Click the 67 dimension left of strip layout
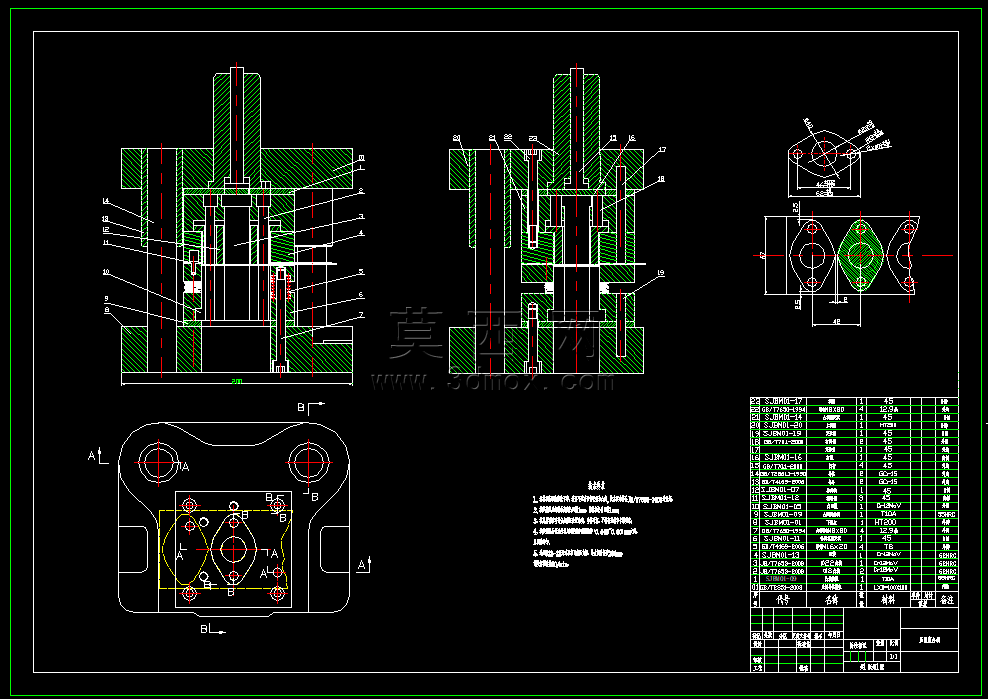Image resolution: width=988 pixels, height=699 pixels. click(x=762, y=255)
